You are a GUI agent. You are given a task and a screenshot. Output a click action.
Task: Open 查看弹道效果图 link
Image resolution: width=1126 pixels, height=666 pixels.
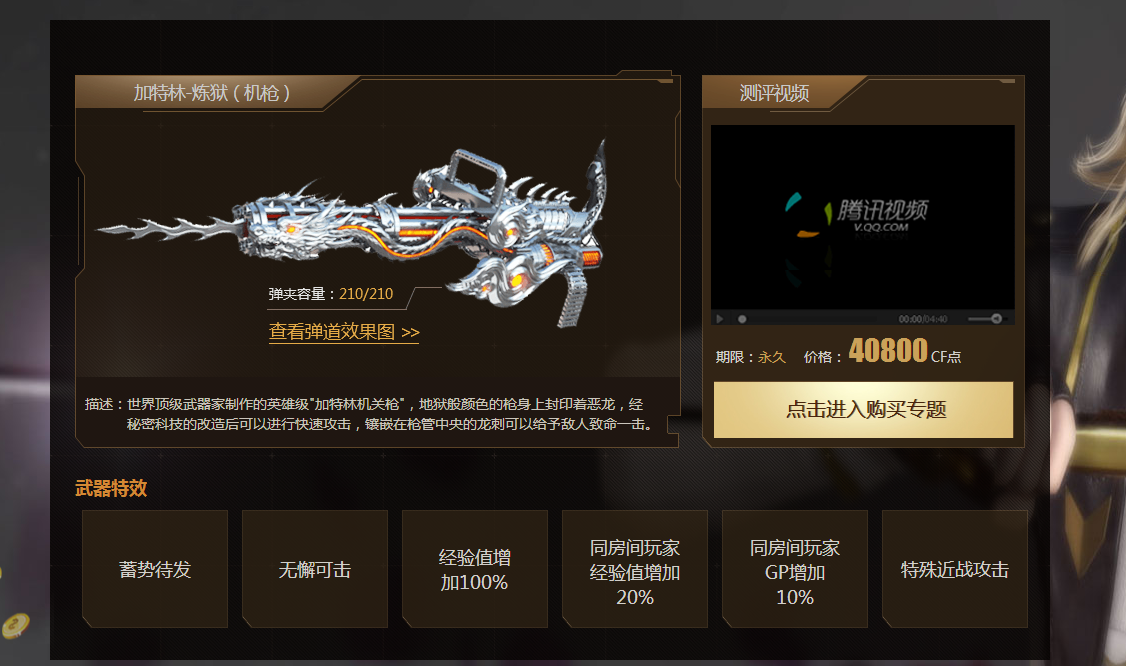coord(344,332)
